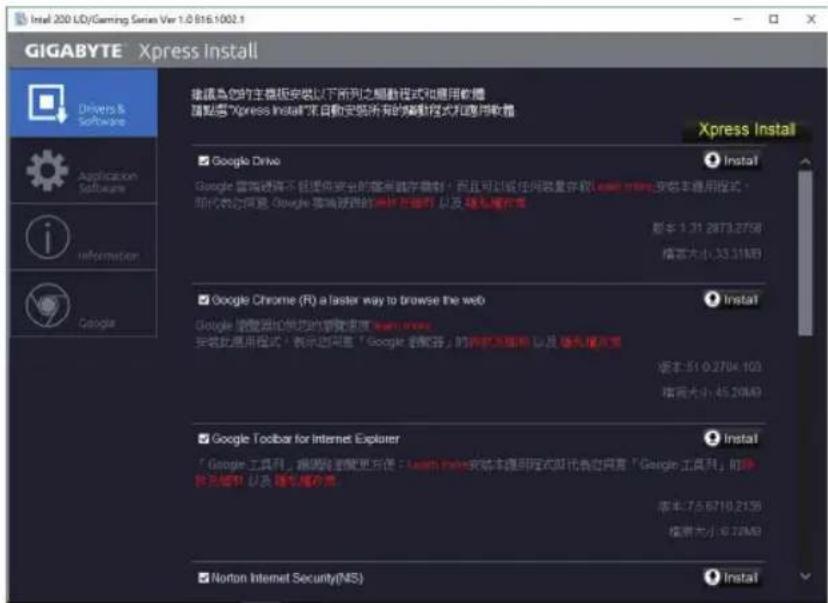Open the Drivers & Software section

pyautogui.click(x=83, y=103)
